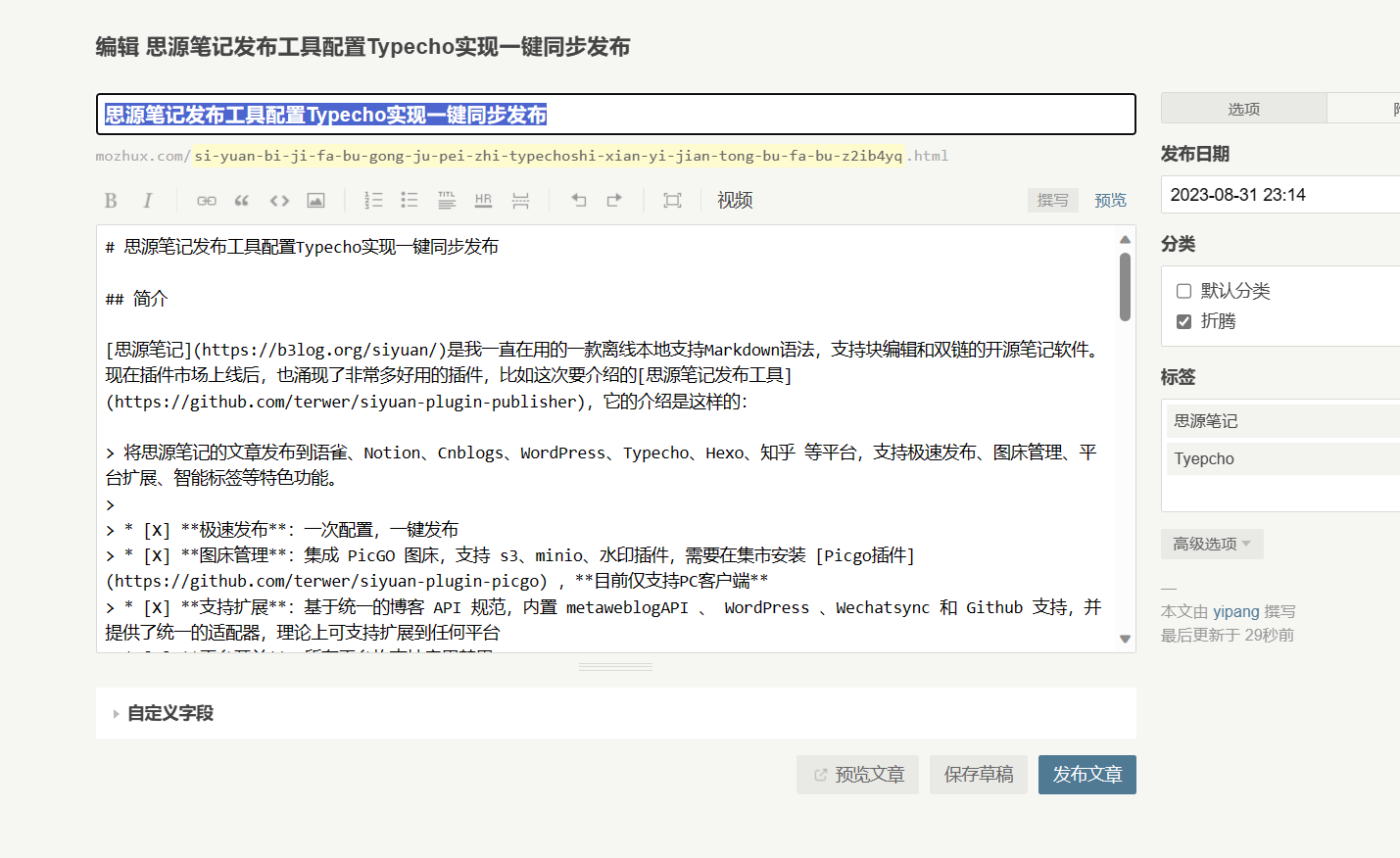Open the yipang author link

click(1236, 611)
